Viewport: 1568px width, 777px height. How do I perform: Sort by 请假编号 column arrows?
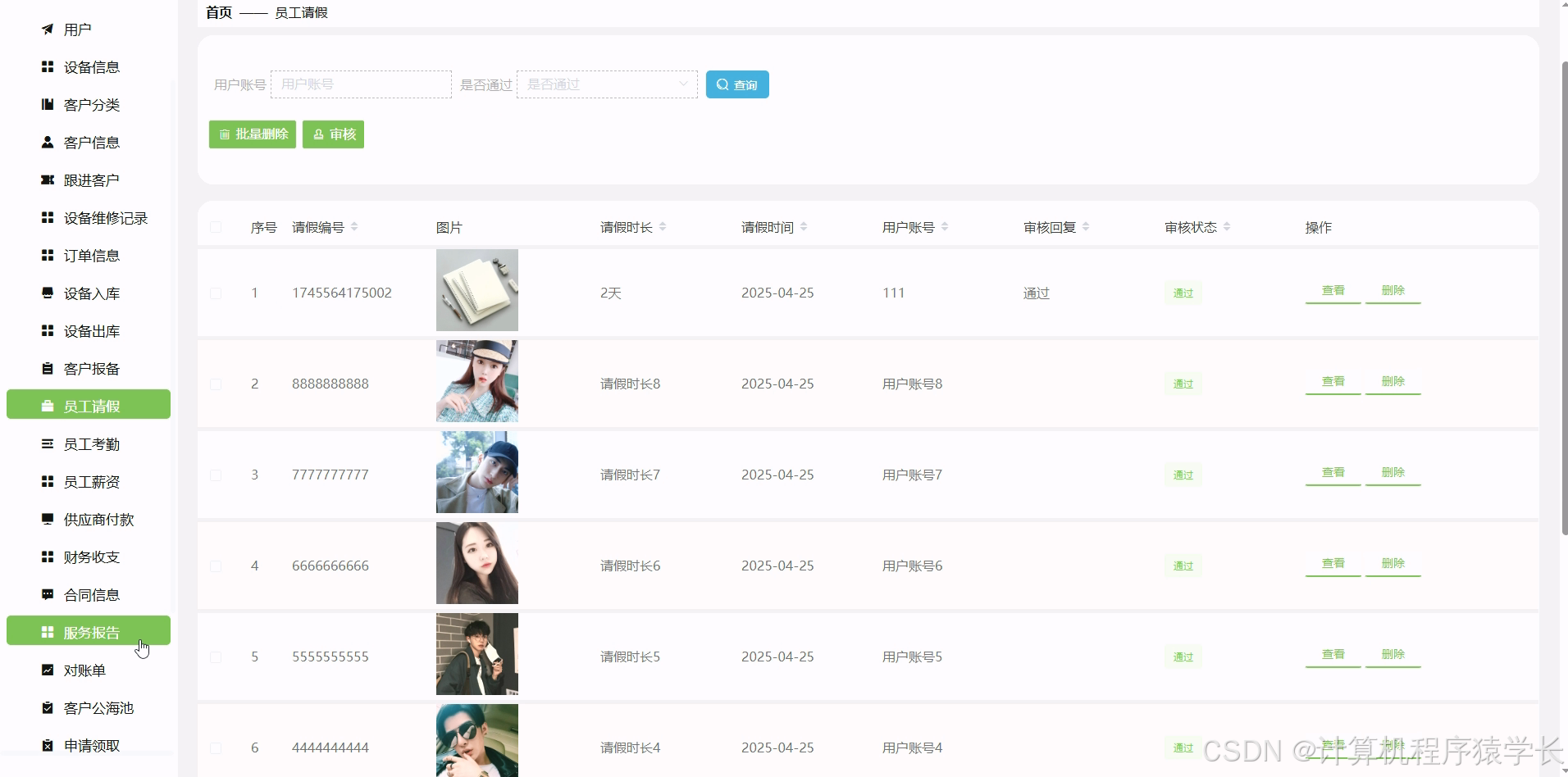(354, 227)
